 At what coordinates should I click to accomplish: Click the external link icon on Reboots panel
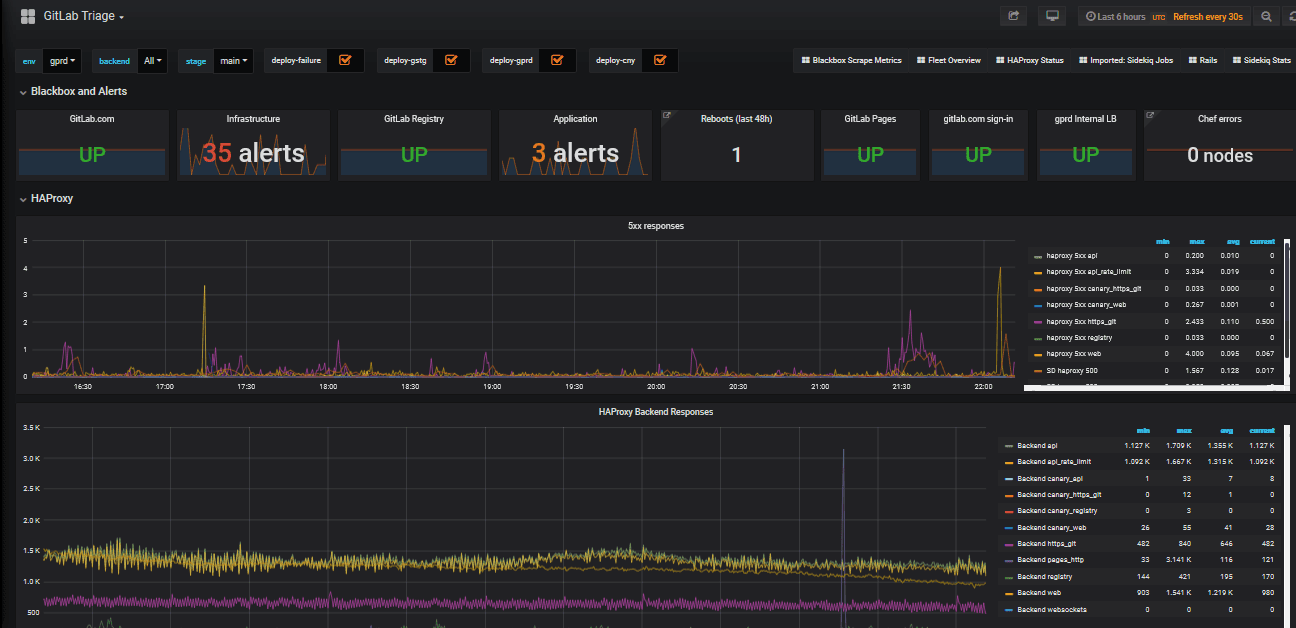[666, 114]
